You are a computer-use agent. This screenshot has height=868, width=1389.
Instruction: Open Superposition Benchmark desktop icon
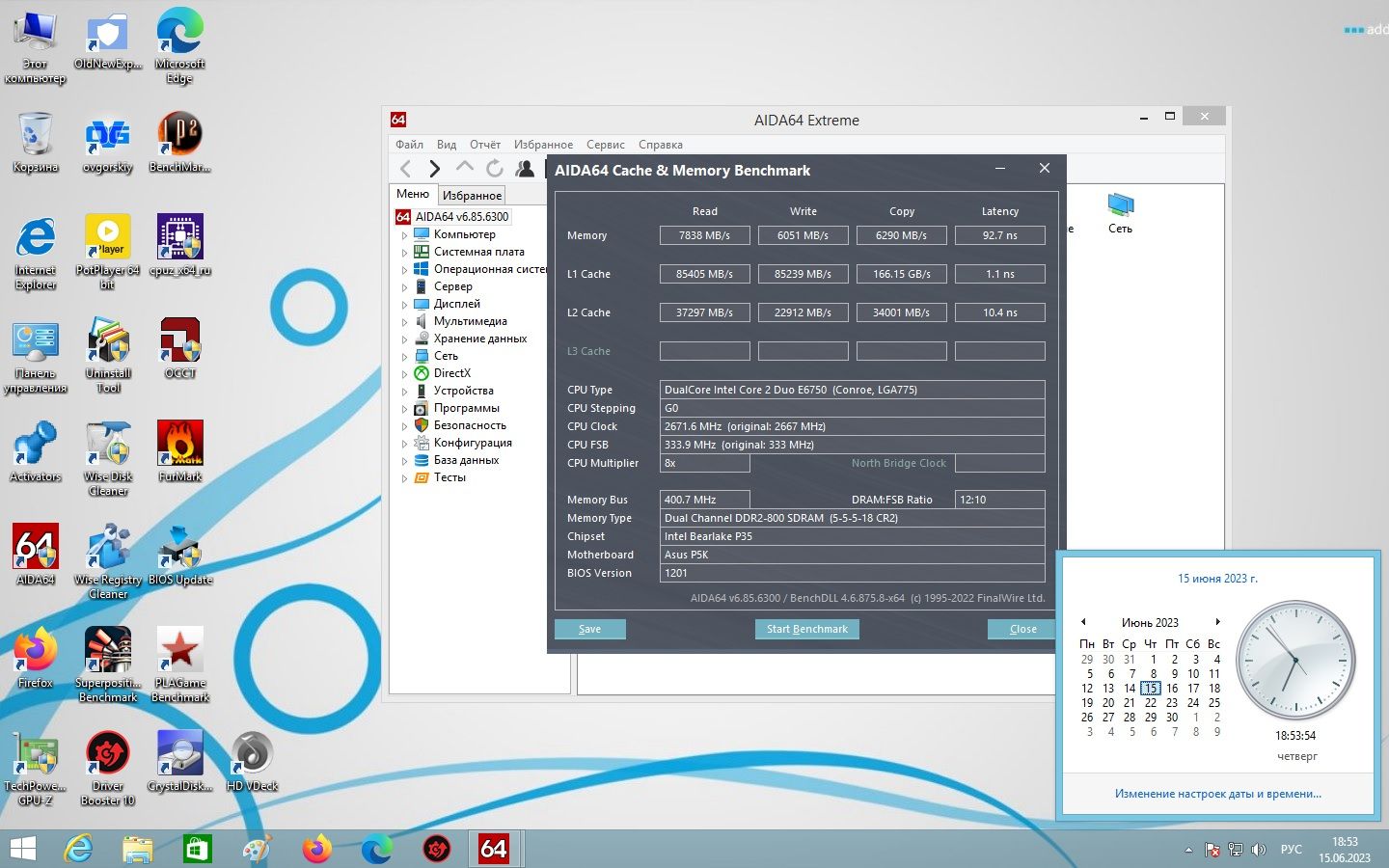click(x=108, y=664)
